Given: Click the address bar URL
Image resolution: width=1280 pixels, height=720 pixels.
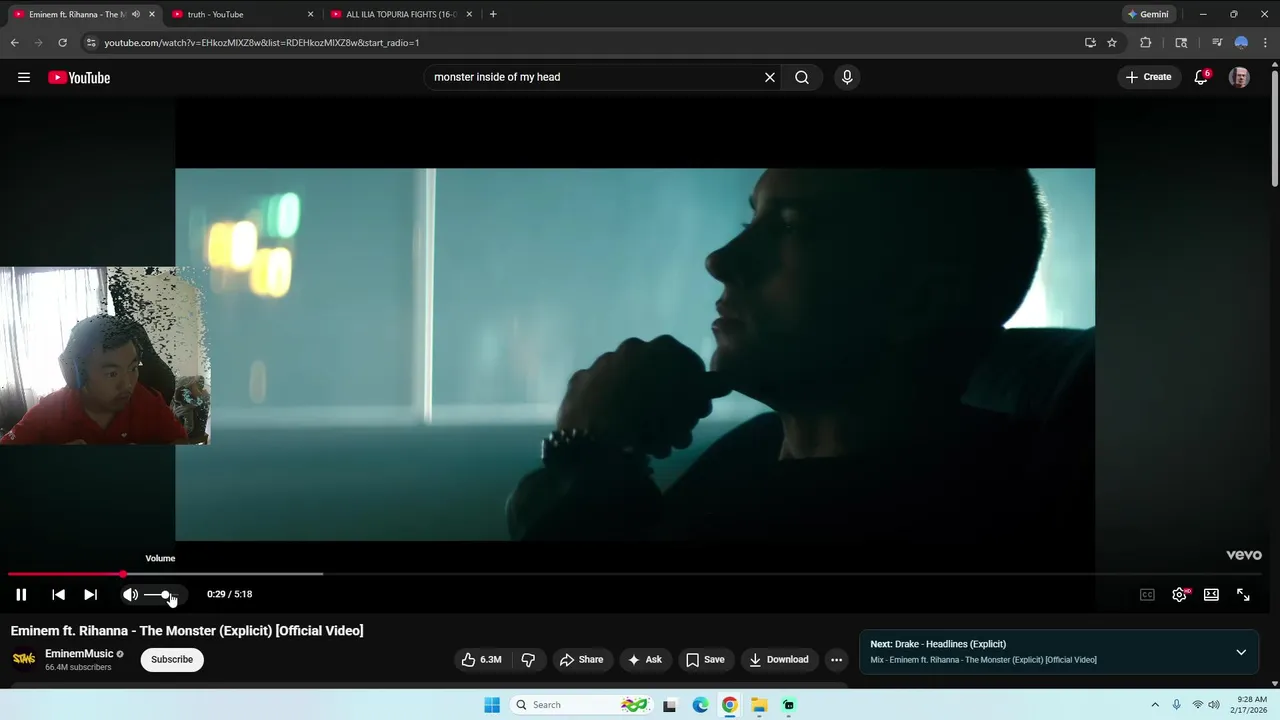Looking at the screenshot, I should click(262, 43).
